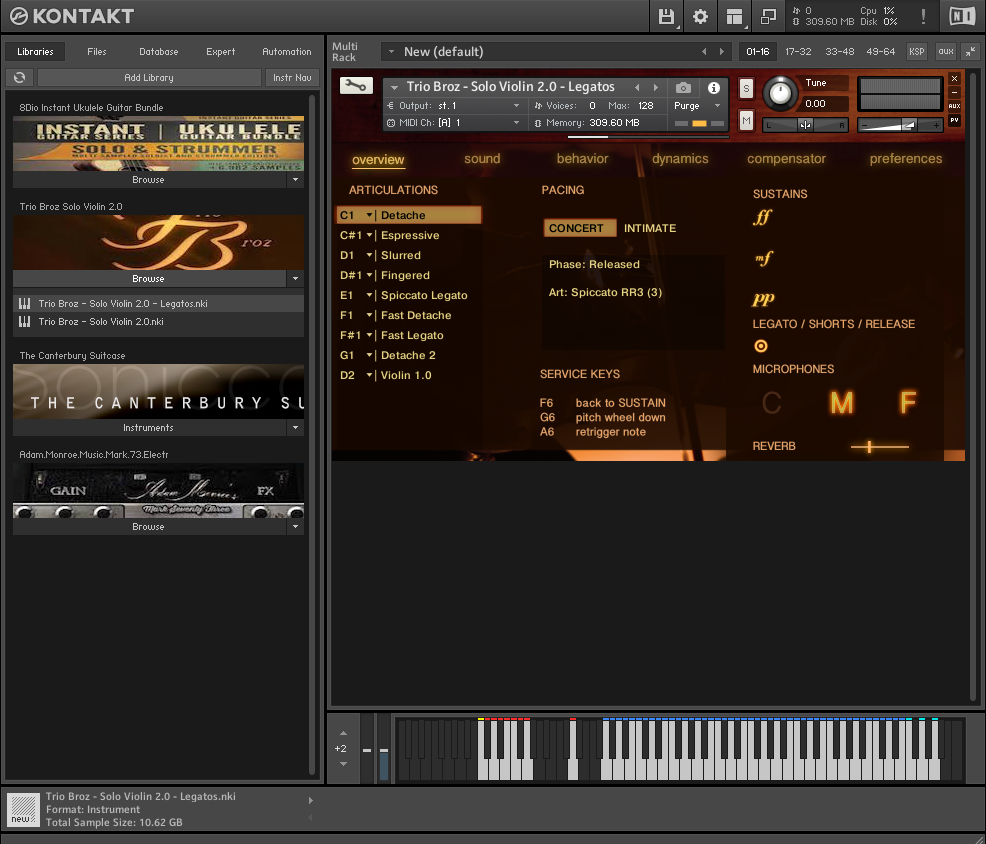Open the KSP script button
The image size is (986, 844).
[x=916, y=52]
